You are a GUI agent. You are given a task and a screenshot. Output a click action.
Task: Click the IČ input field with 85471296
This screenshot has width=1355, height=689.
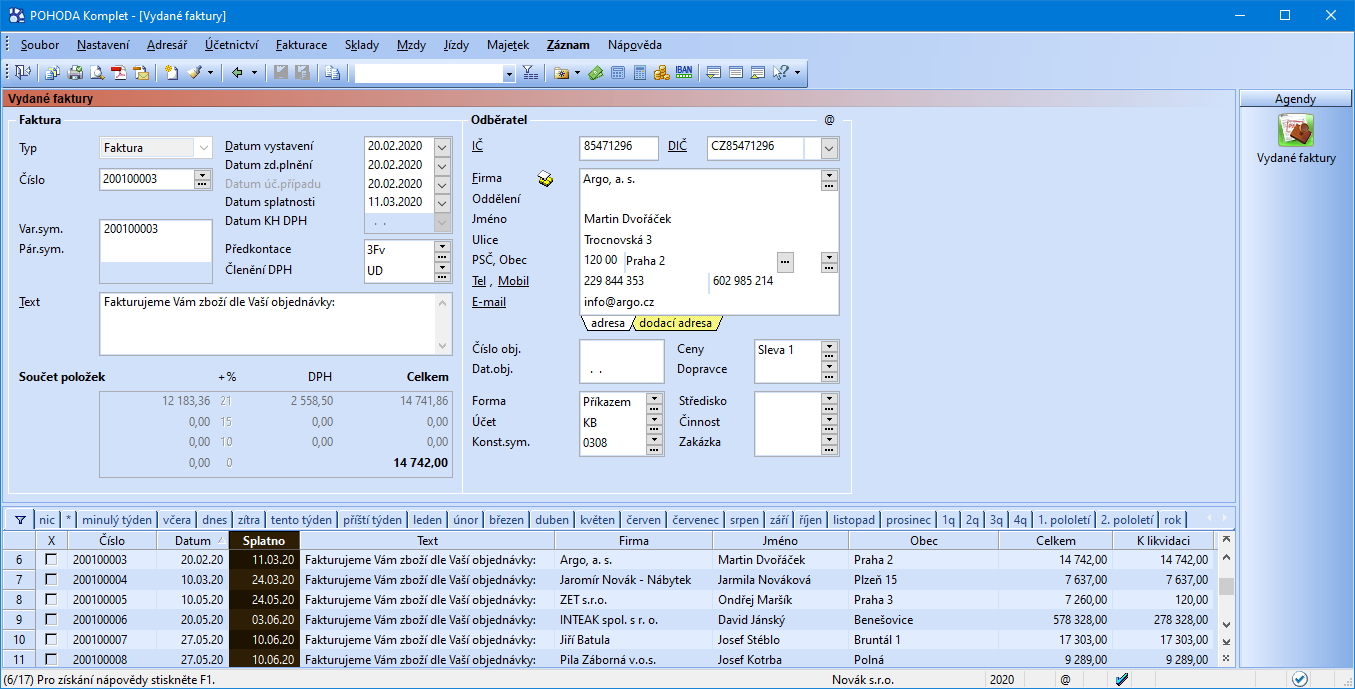click(x=619, y=148)
